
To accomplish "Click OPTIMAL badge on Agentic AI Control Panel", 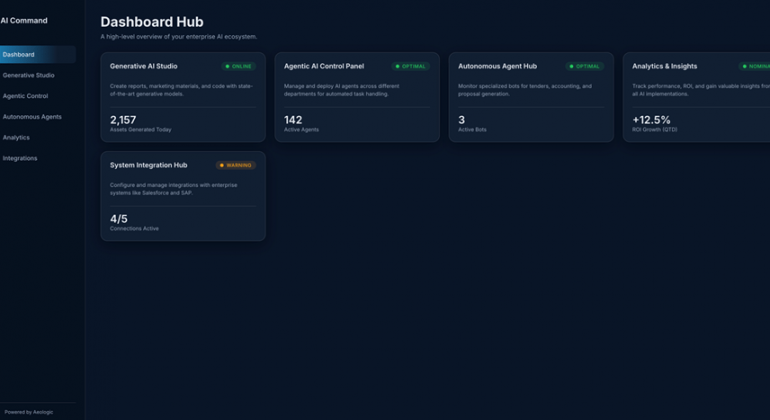I will click(411, 66).
